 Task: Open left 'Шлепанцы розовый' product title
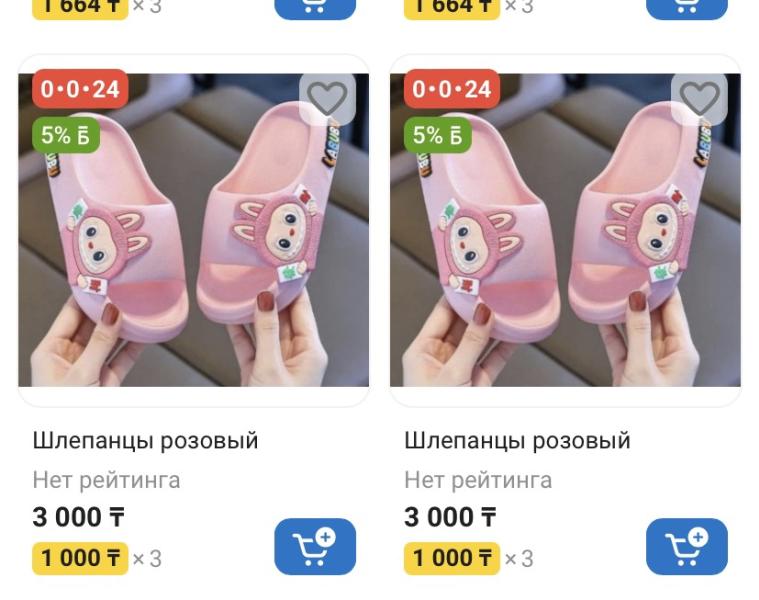(x=145, y=441)
